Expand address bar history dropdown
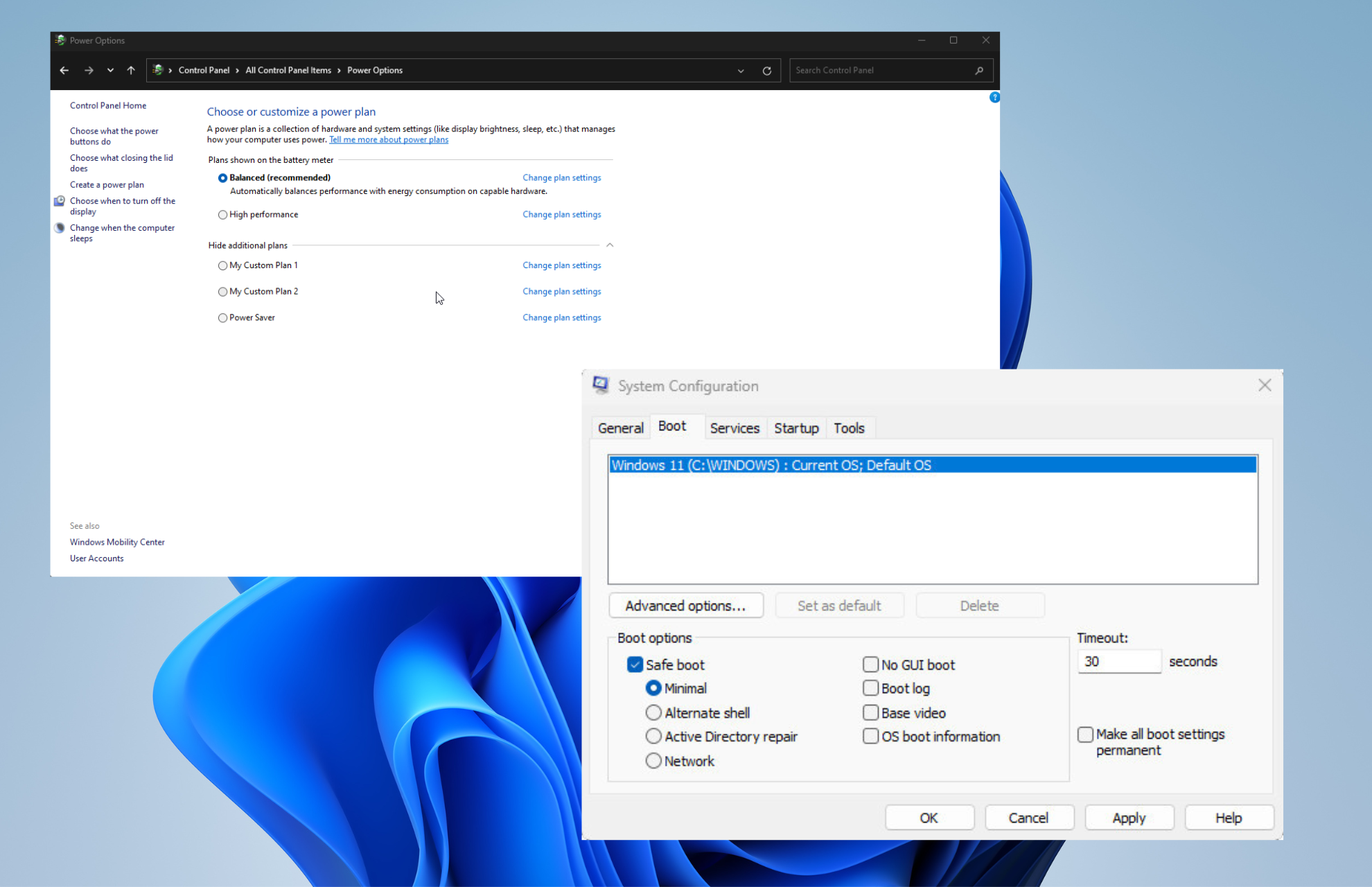The image size is (1372, 887). pos(741,71)
